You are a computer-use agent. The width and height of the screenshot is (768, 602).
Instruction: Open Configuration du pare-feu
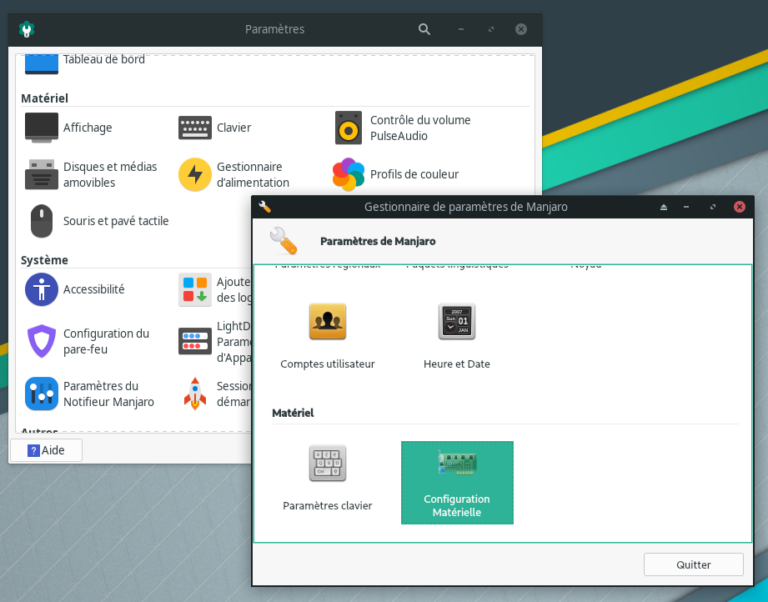click(x=88, y=342)
